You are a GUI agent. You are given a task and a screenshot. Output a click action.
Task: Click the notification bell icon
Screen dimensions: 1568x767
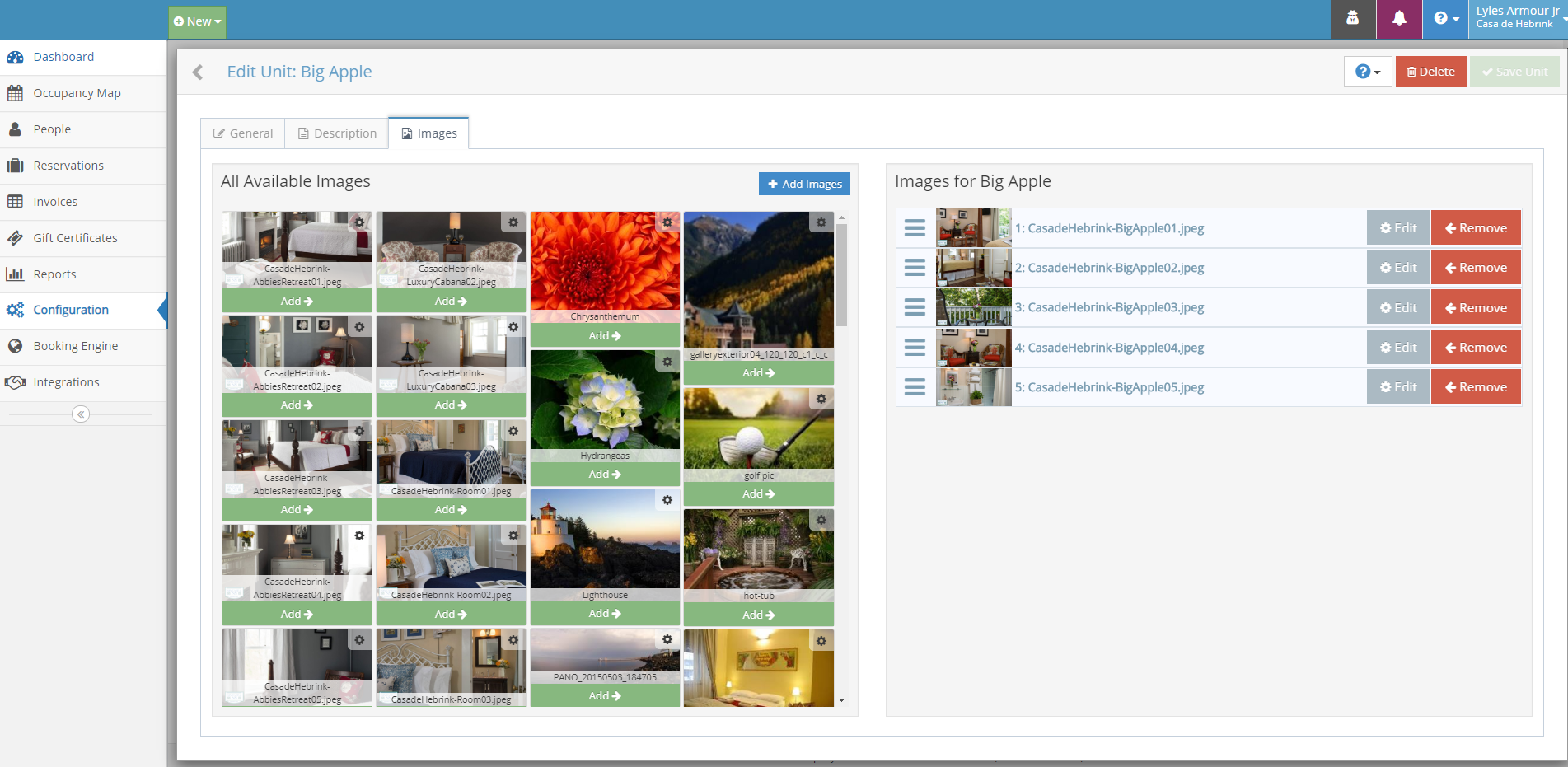tap(1398, 18)
